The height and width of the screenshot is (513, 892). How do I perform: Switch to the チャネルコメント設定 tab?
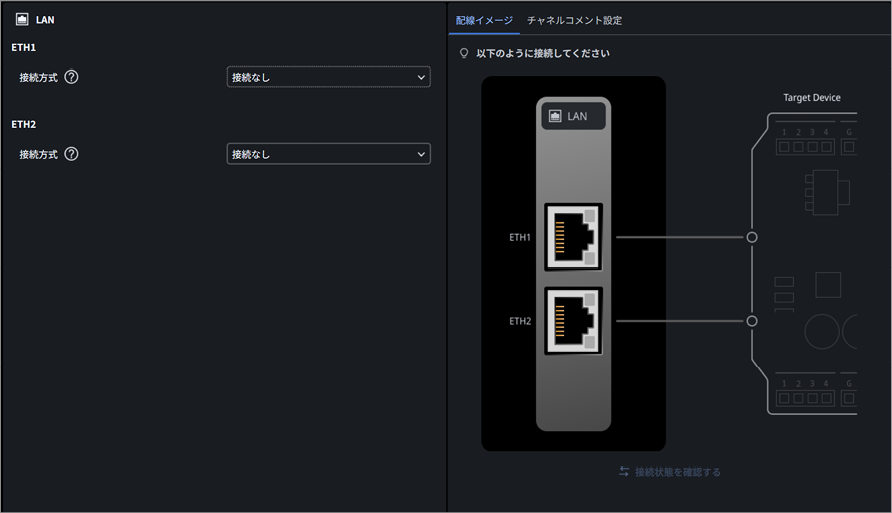(x=574, y=20)
